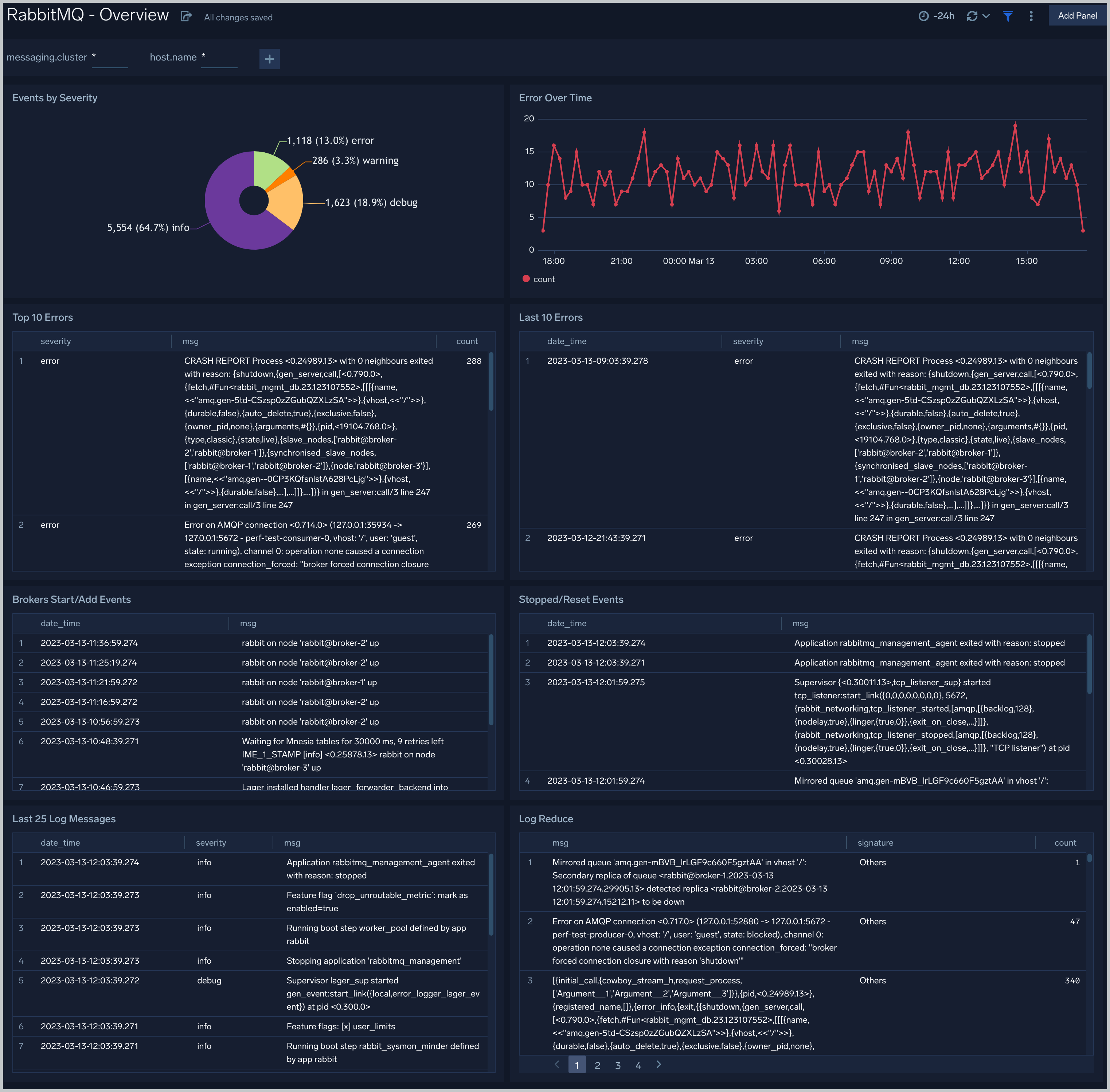
Task: Click Stopped/Reset Events msg column header
Action: tap(800, 623)
